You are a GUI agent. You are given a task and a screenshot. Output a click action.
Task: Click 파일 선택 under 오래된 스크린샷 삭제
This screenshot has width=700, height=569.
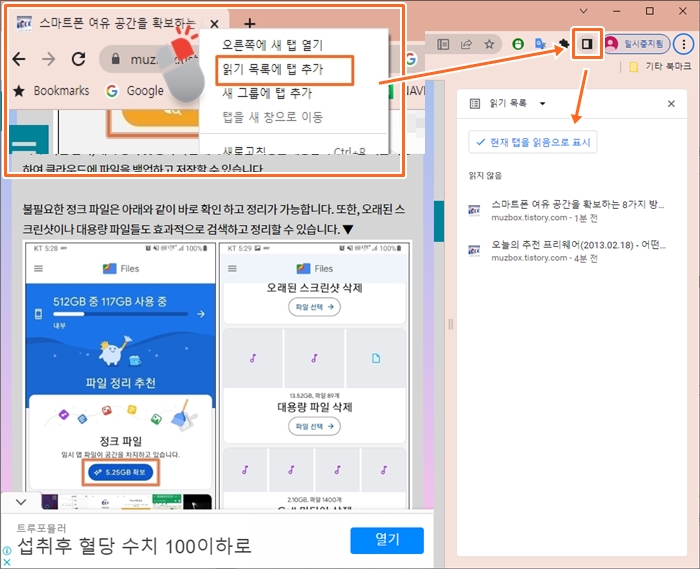pos(314,307)
